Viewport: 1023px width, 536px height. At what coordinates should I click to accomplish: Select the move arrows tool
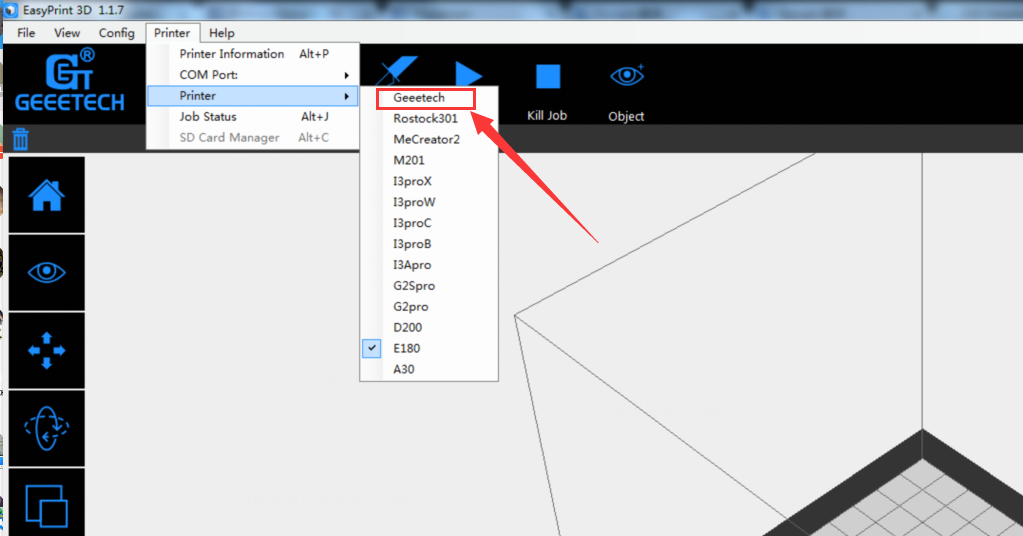tap(46, 350)
